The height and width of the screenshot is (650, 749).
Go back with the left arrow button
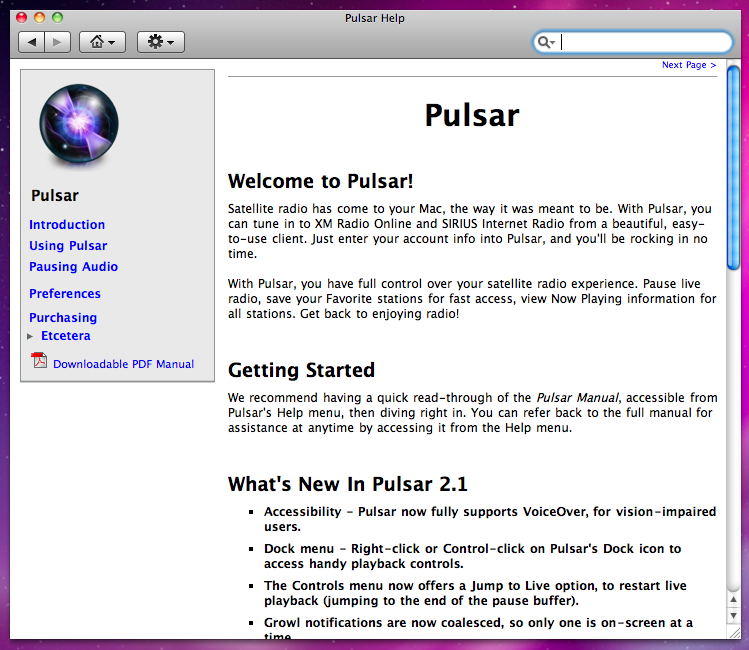[x=32, y=42]
